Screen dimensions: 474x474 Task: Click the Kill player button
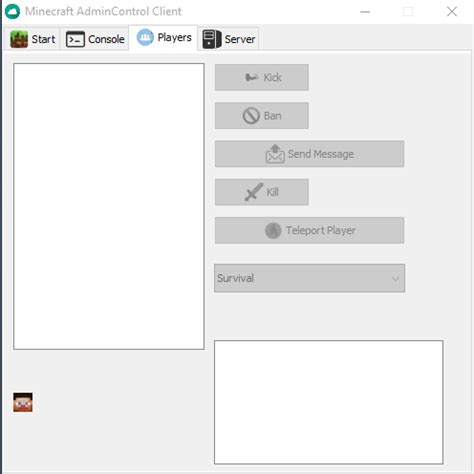262,192
